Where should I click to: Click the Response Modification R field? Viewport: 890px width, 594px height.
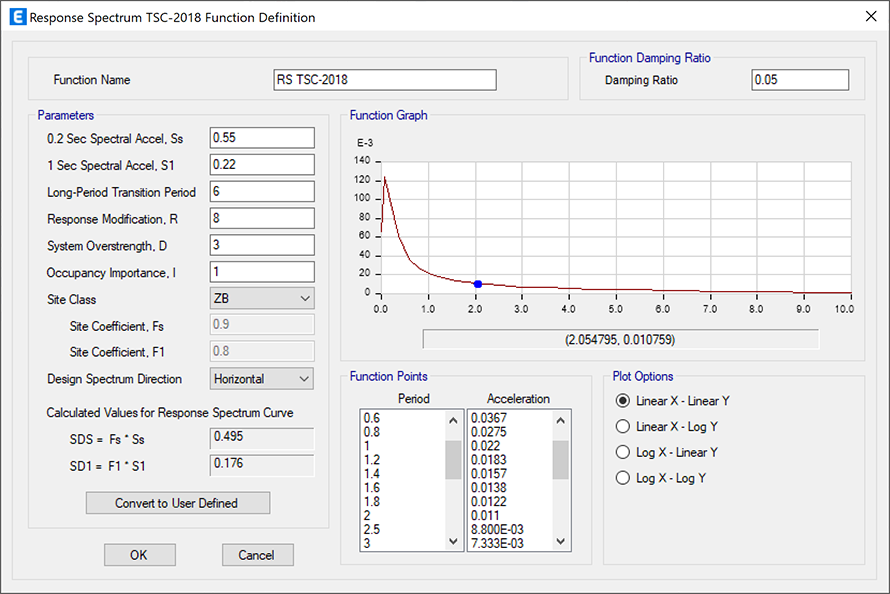tap(262, 218)
